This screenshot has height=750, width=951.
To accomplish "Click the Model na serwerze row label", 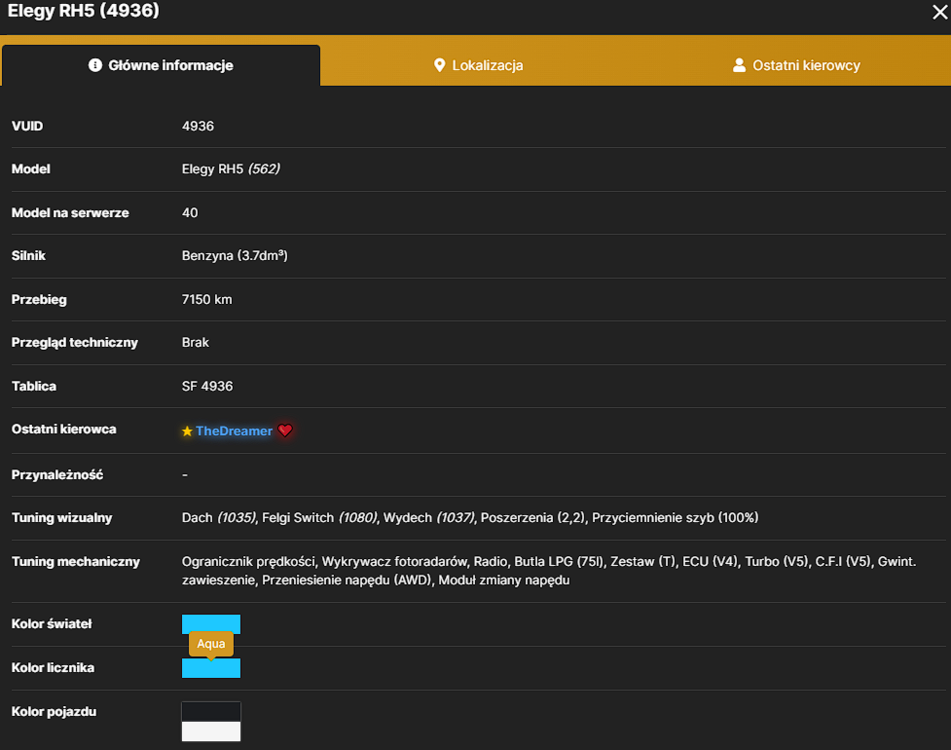I will (x=70, y=213).
